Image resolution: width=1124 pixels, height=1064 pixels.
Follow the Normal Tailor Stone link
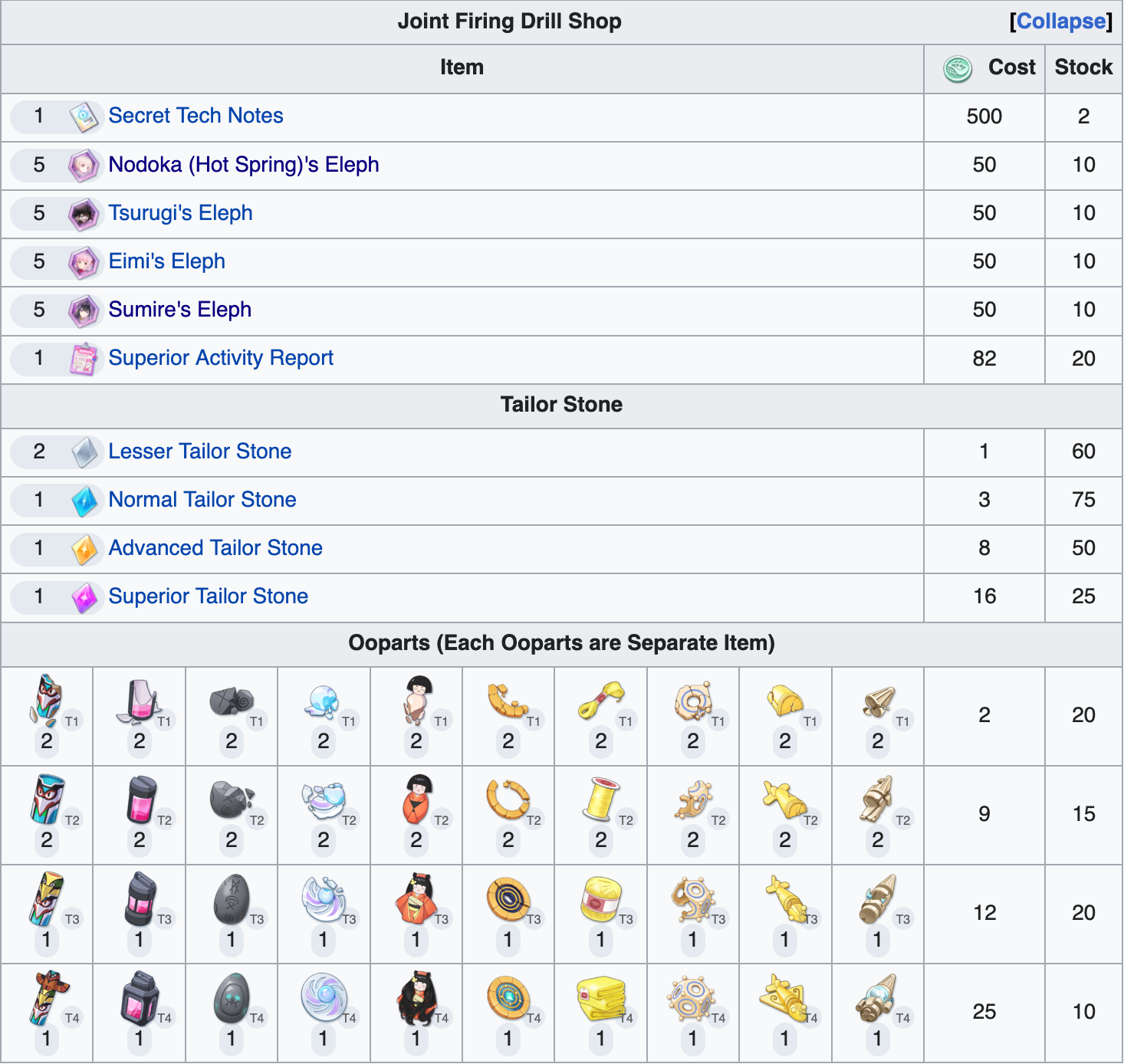pyautogui.click(x=202, y=500)
